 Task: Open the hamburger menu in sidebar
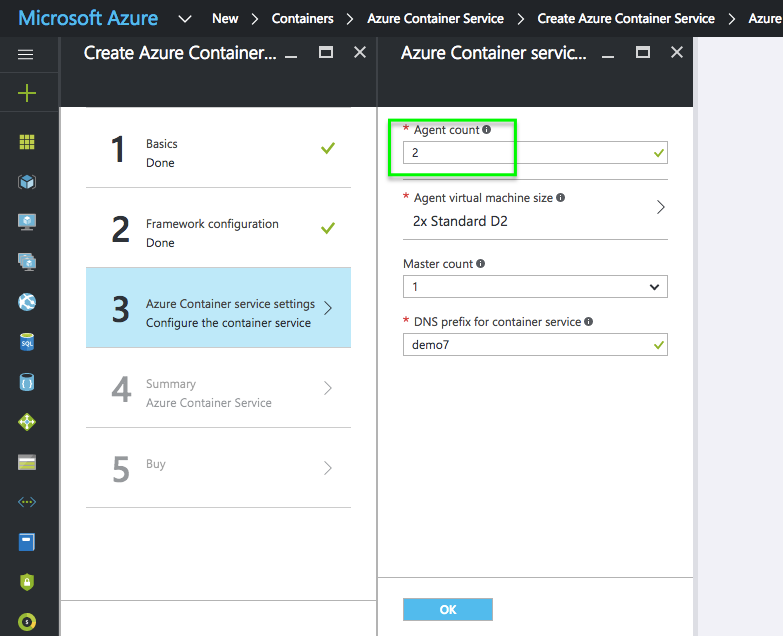pyautogui.click(x=27, y=55)
